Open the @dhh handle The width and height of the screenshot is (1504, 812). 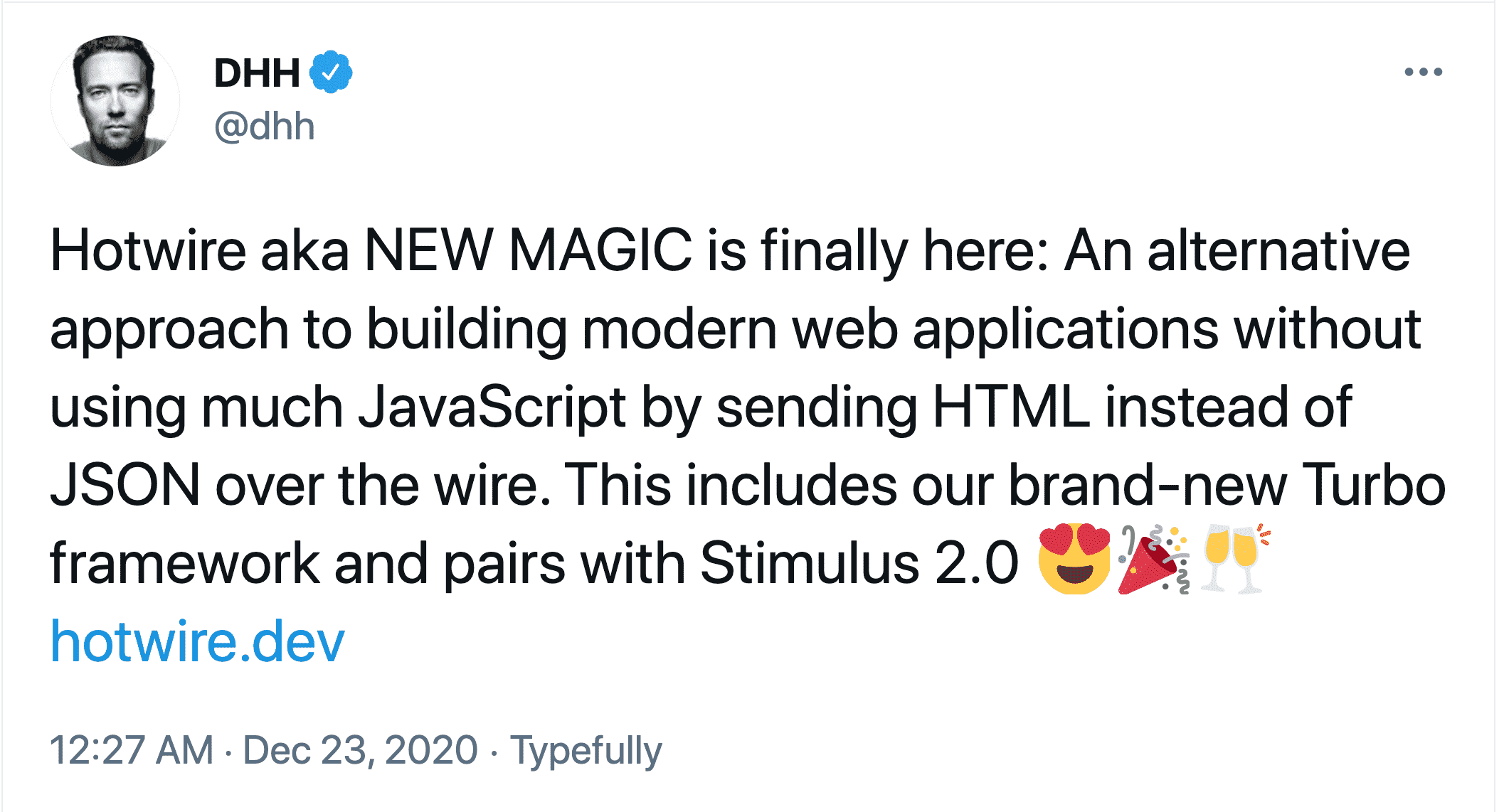[264, 127]
